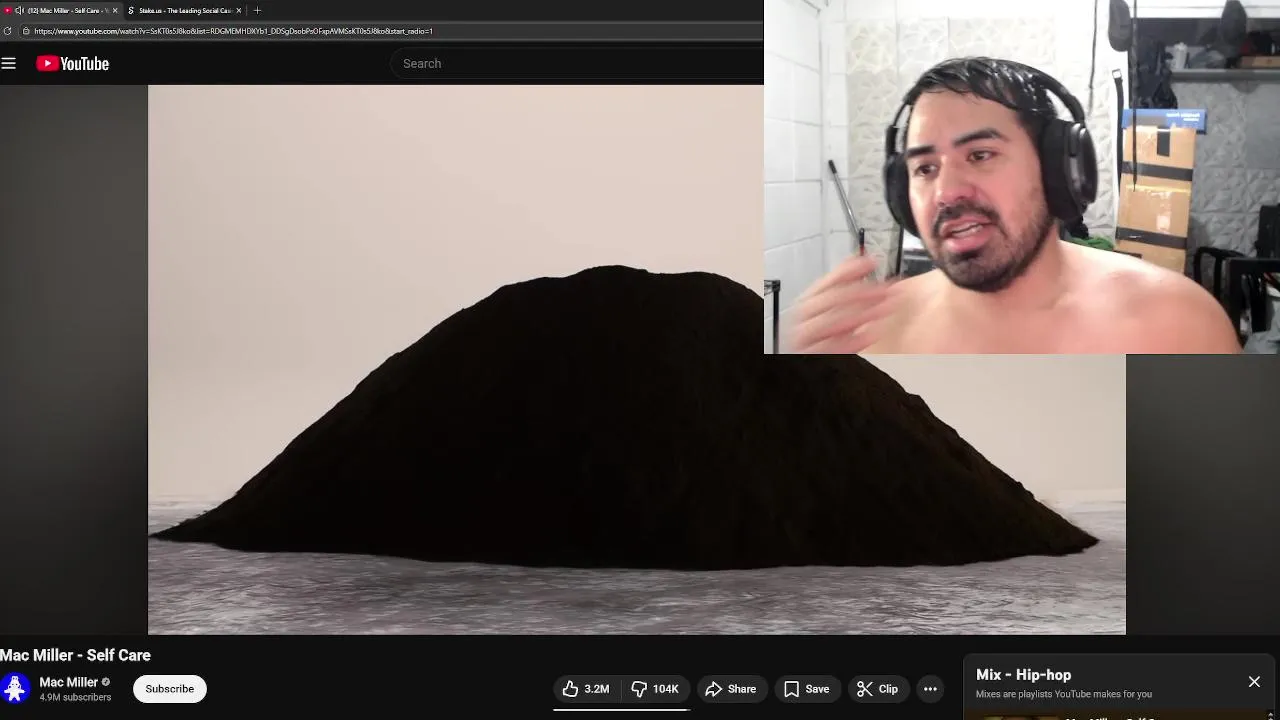The height and width of the screenshot is (720, 1280).
Task: Select the YouTube URL in the address bar
Action: click(x=233, y=31)
